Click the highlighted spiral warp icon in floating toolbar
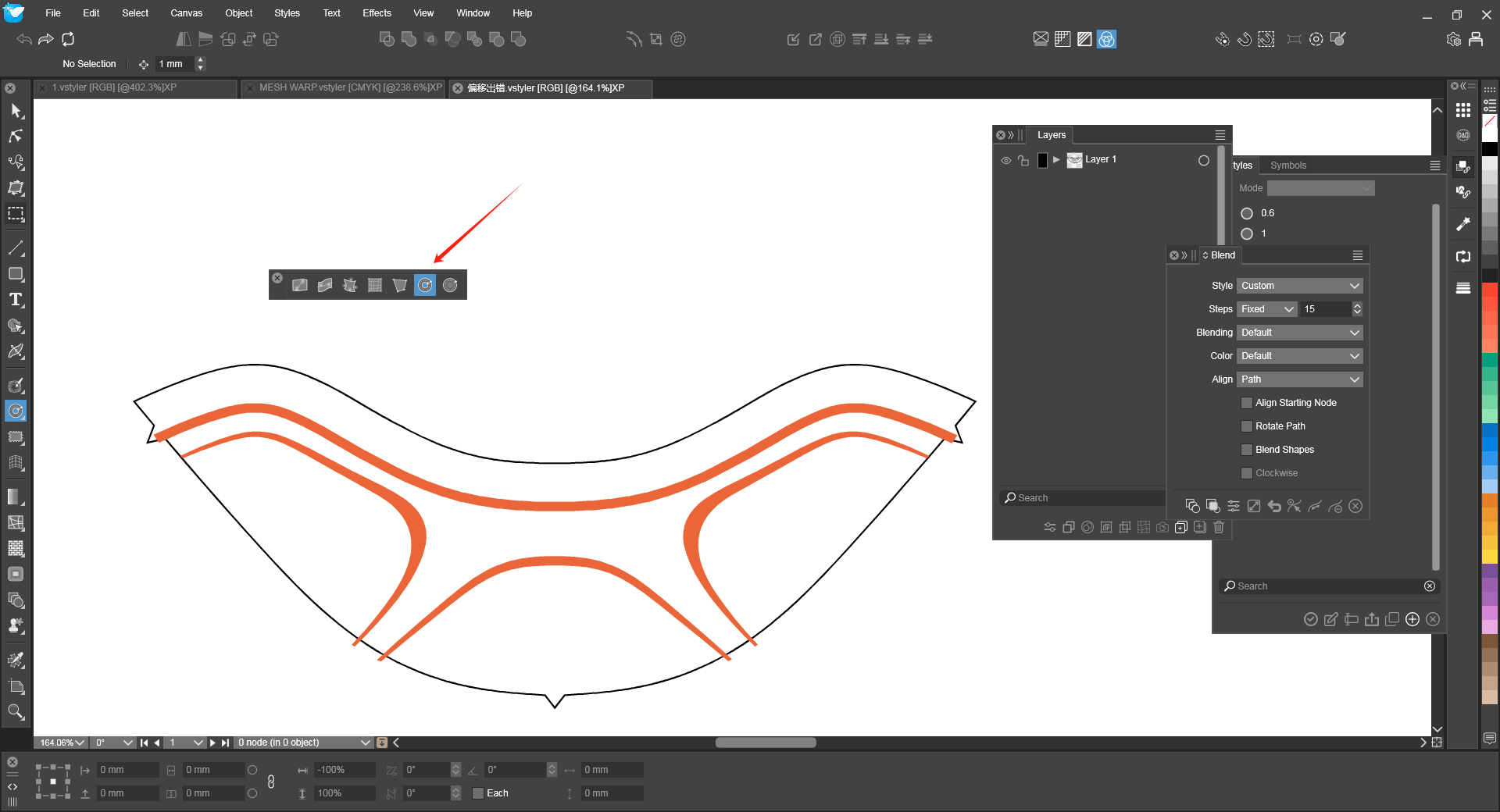The height and width of the screenshot is (812, 1500). pos(425,285)
